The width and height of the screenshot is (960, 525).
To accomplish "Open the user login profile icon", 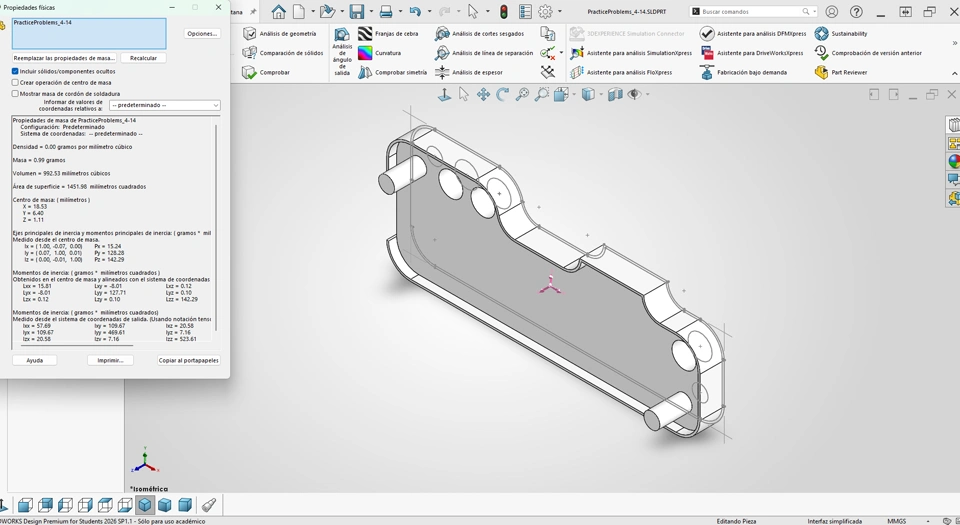I will 831,12.
